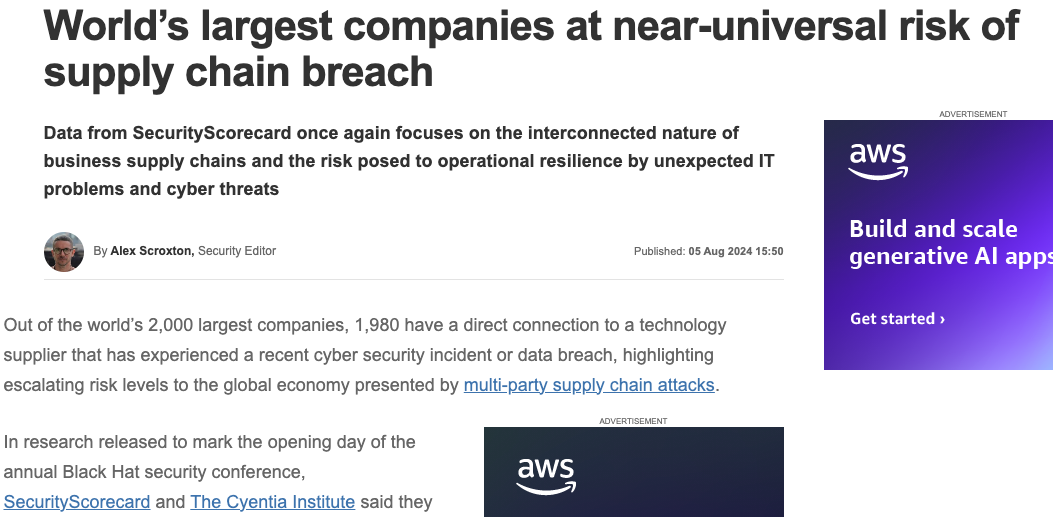
Task: Click the published date 05 Aug 2024 15:50
Action: coord(735,251)
